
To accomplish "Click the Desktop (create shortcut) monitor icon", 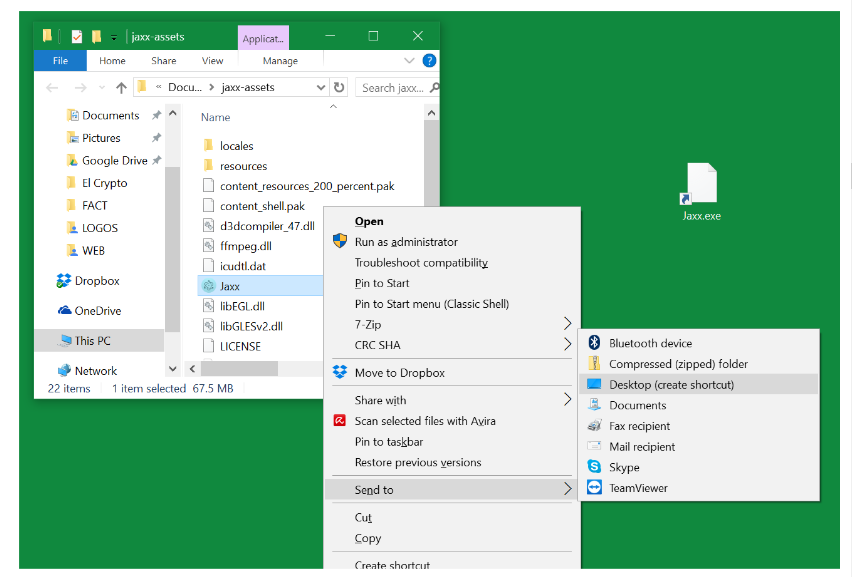I will pyautogui.click(x=594, y=384).
